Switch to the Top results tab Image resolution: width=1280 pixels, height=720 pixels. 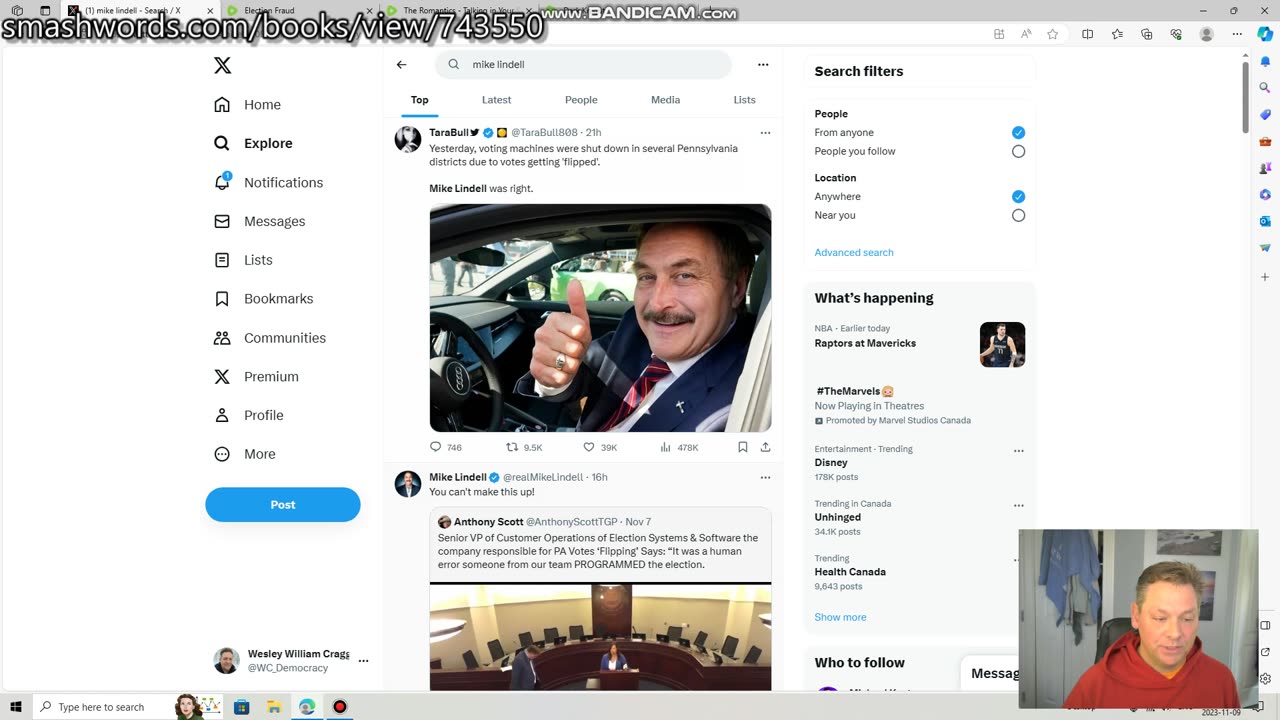tap(419, 100)
